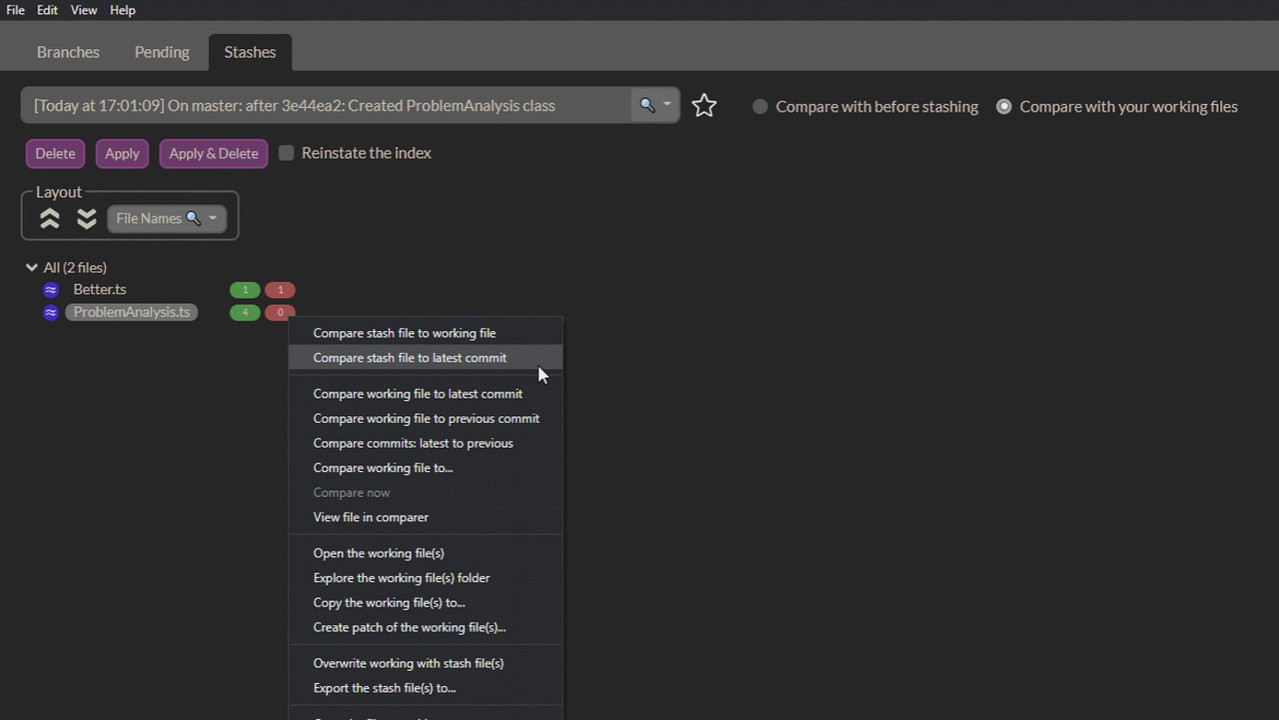1279x720 pixels.
Task: Click the red deletions badge for Better.ts
Action: tap(280, 290)
